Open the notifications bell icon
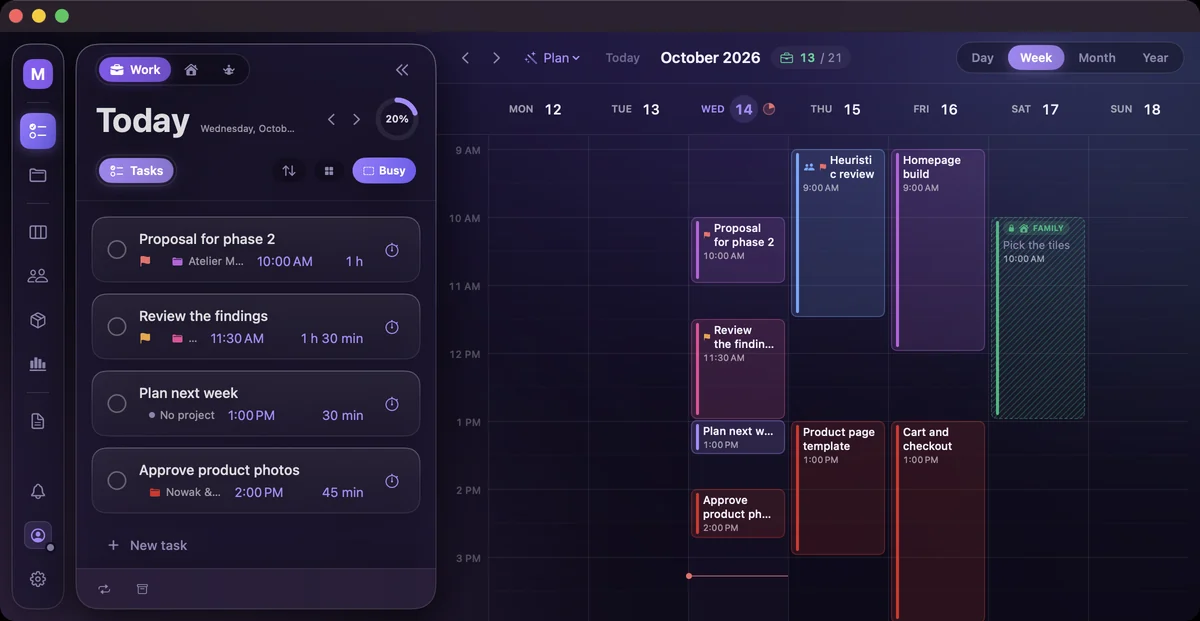The width and height of the screenshot is (1200, 621). point(38,491)
